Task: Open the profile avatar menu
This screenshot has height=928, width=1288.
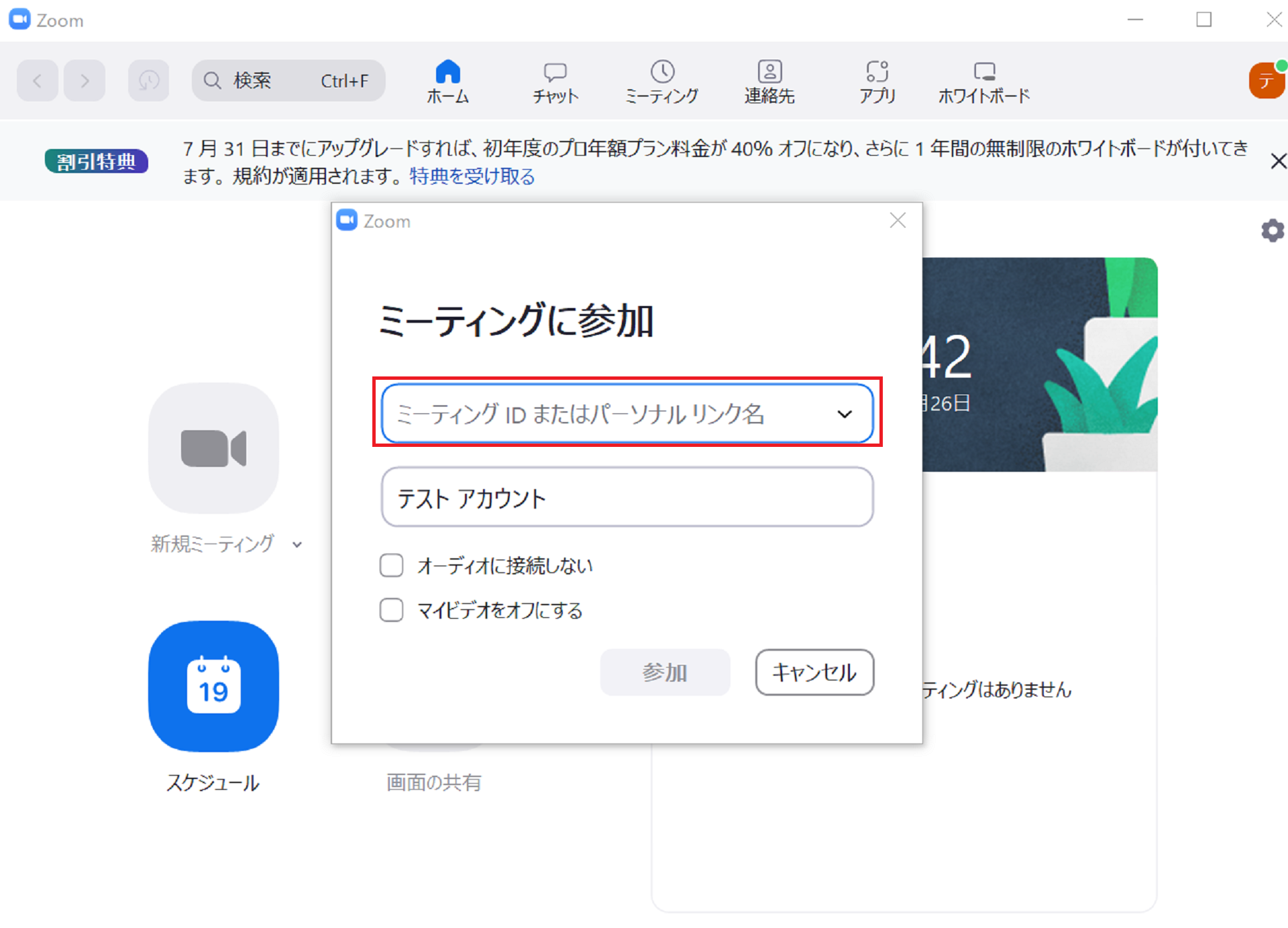Action: [x=1265, y=80]
